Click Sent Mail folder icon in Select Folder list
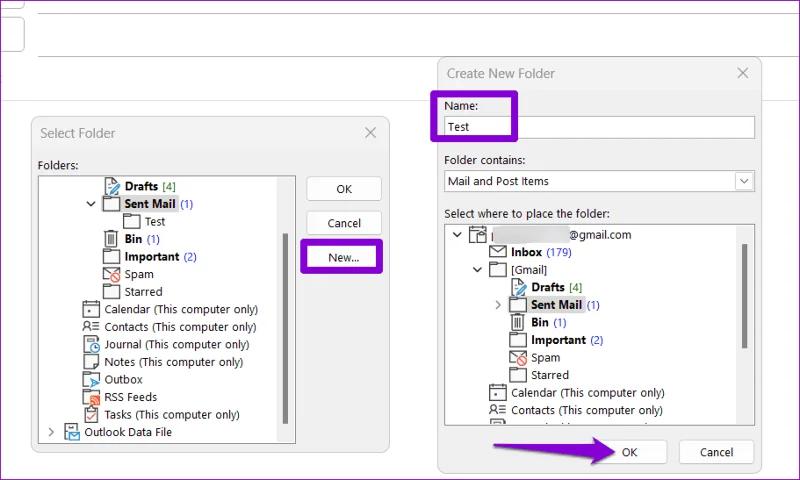 (x=111, y=204)
